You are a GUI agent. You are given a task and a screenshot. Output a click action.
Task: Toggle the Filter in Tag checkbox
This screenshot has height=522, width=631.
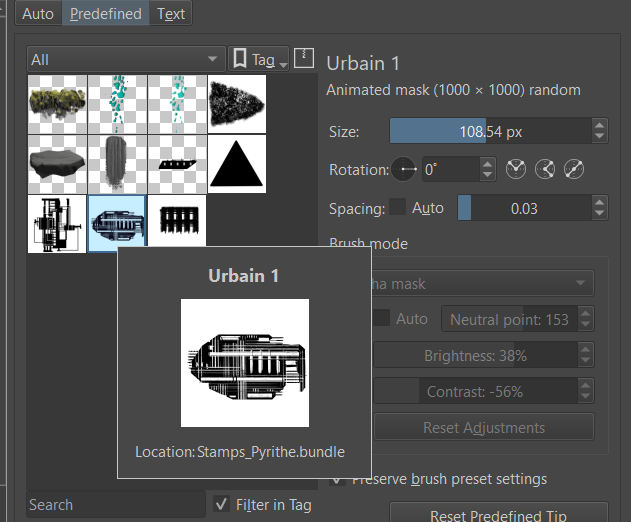click(x=221, y=505)
